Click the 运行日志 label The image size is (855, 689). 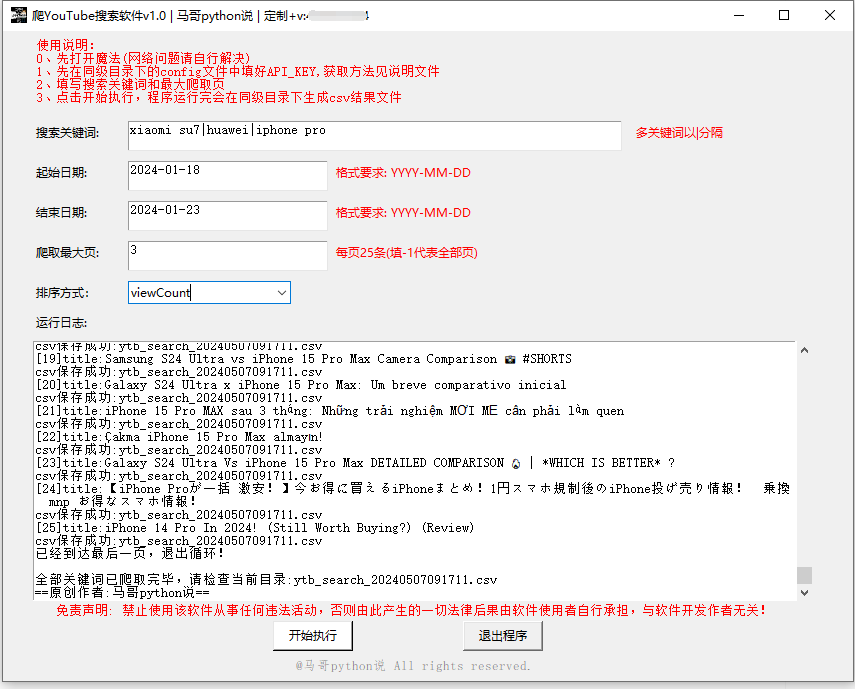[61, 323]
